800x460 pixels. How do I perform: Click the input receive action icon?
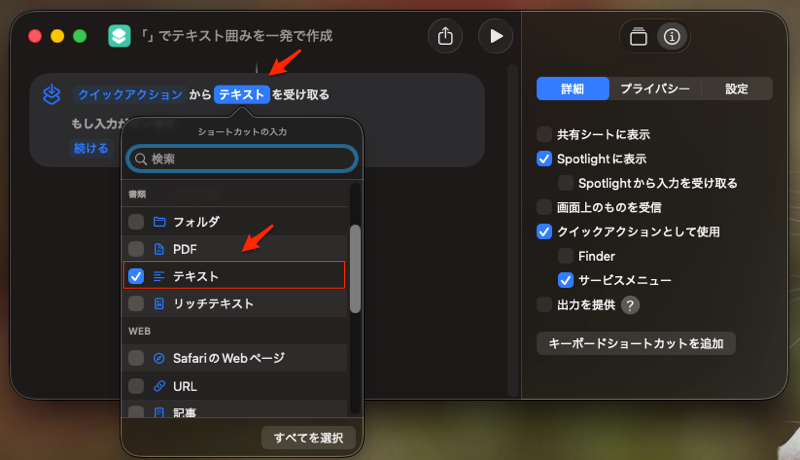52,94
